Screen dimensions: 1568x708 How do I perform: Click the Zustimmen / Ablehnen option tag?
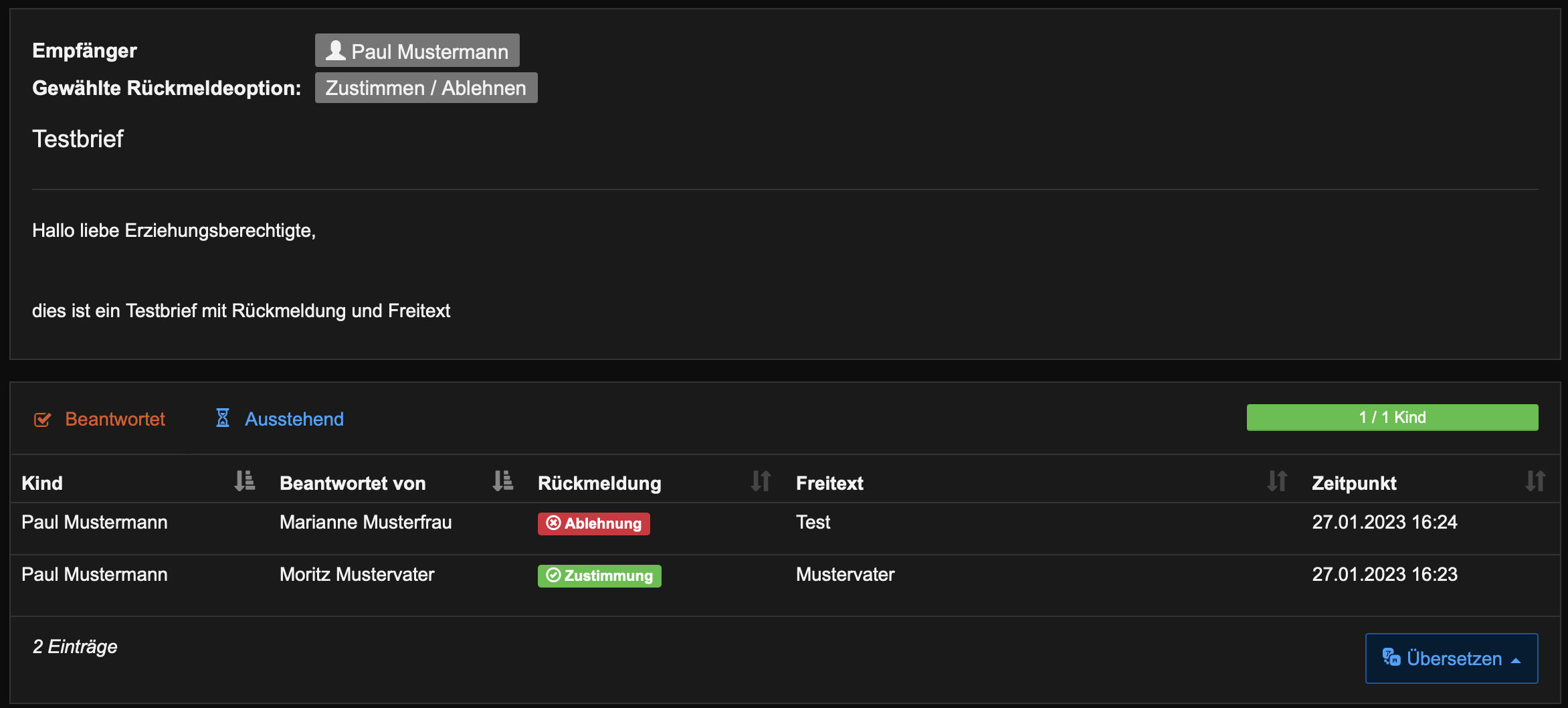click(x=425, y=88)
